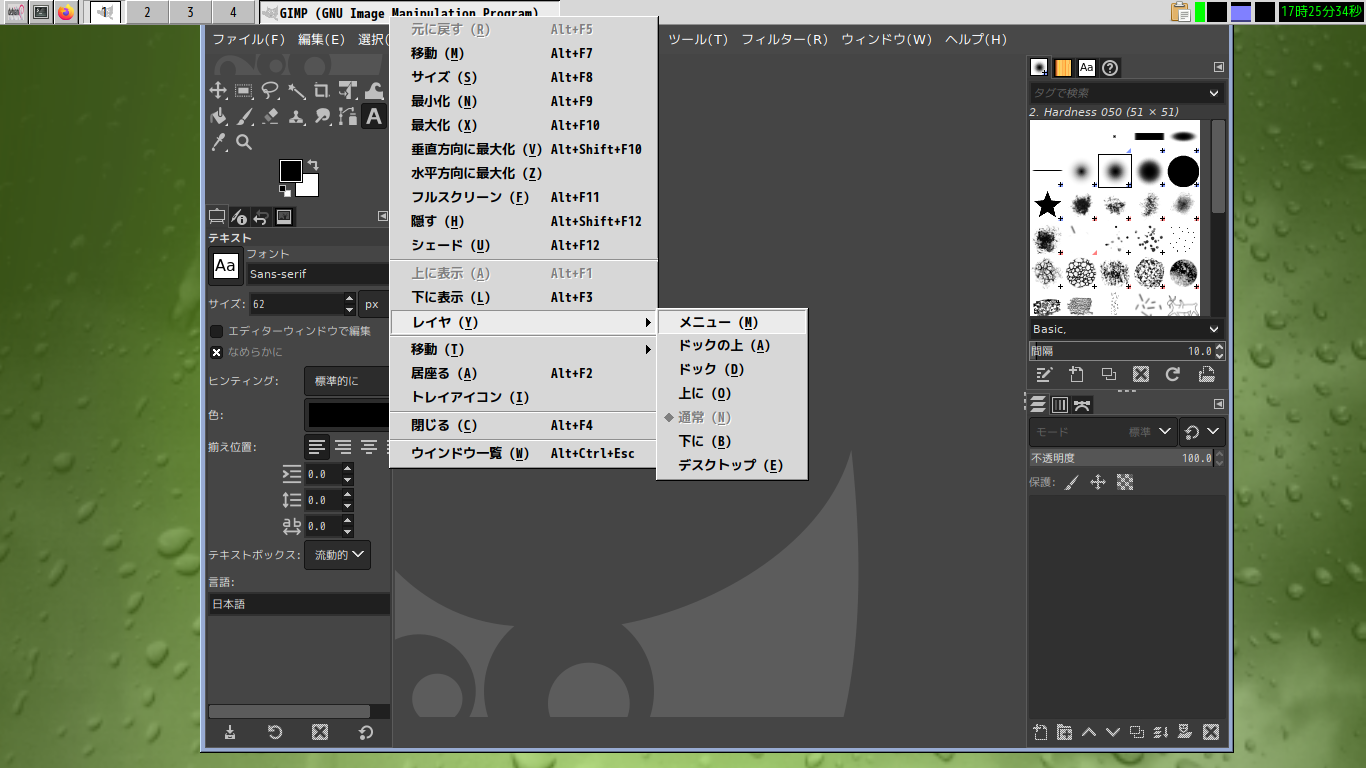Click the Create new brush icon
The width and height of the screenshot is (1366, 768).
[1076, 375]
